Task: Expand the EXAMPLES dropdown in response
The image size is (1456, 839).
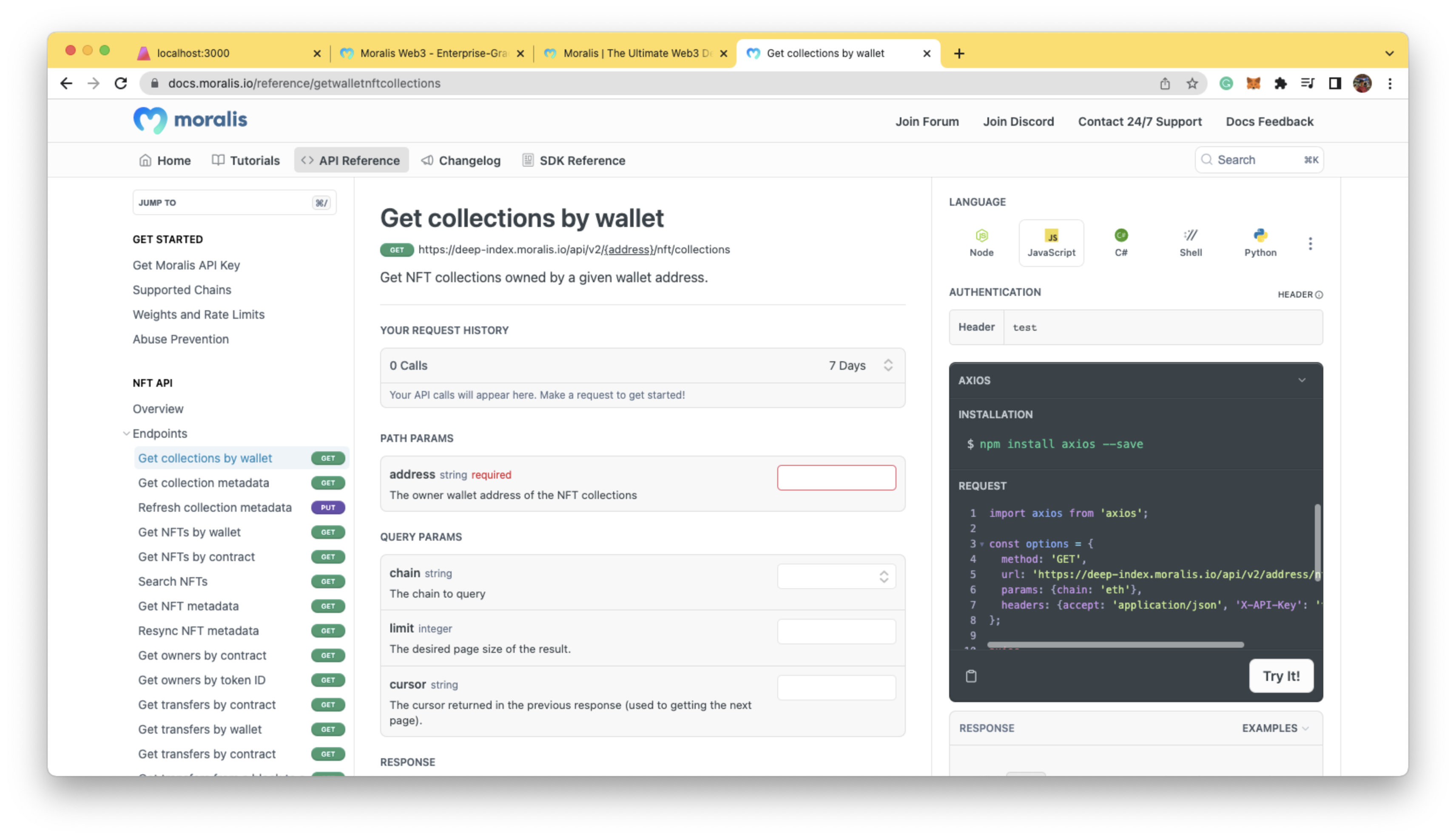Action: [x=1277, y=727]
